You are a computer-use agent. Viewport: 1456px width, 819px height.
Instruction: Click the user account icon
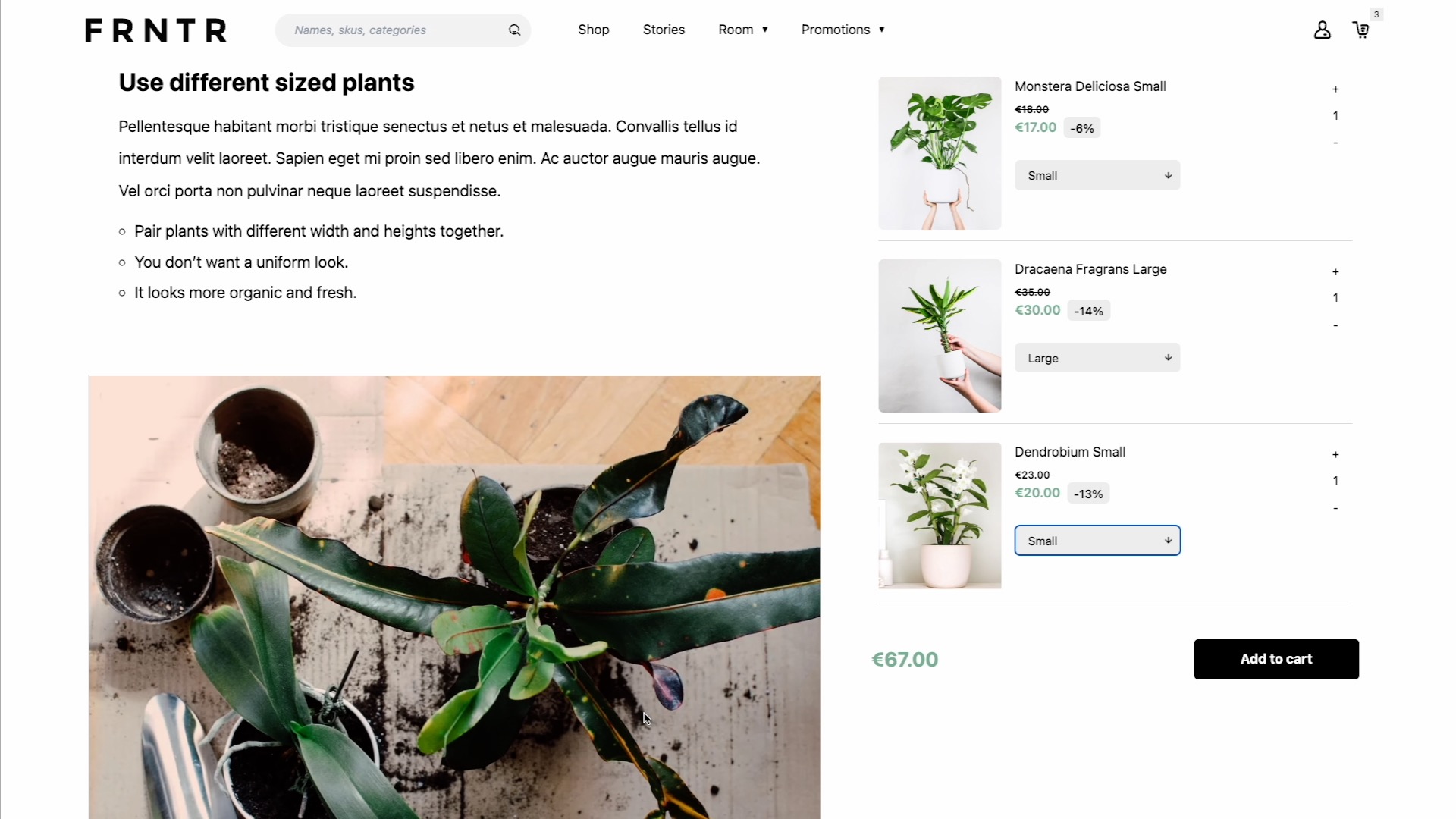[1322, 30]
